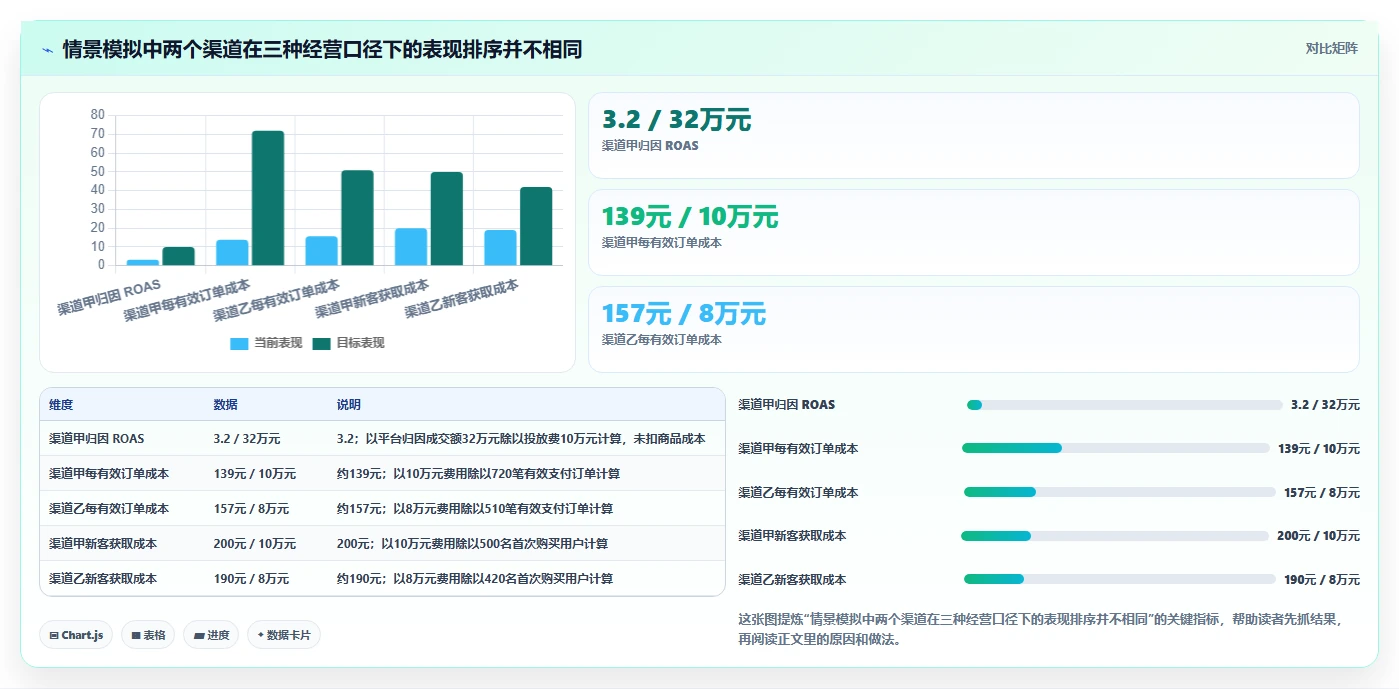Click the explanation mentioning 720笔有效支付订单
Viewport: 1399px width, 689px height.
478,473
